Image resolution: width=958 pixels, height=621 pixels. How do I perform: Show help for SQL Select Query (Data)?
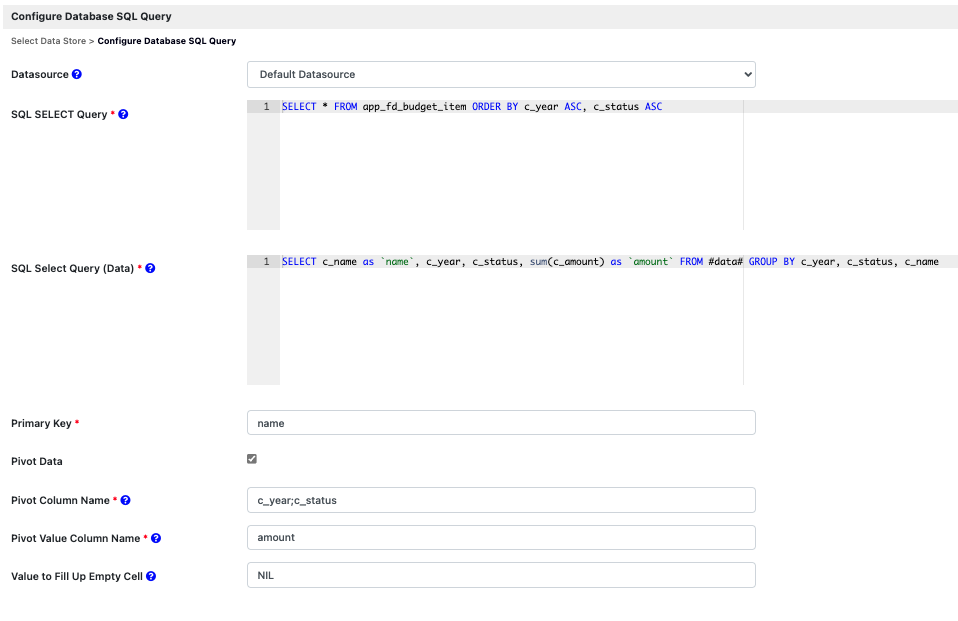pos(150,268)
